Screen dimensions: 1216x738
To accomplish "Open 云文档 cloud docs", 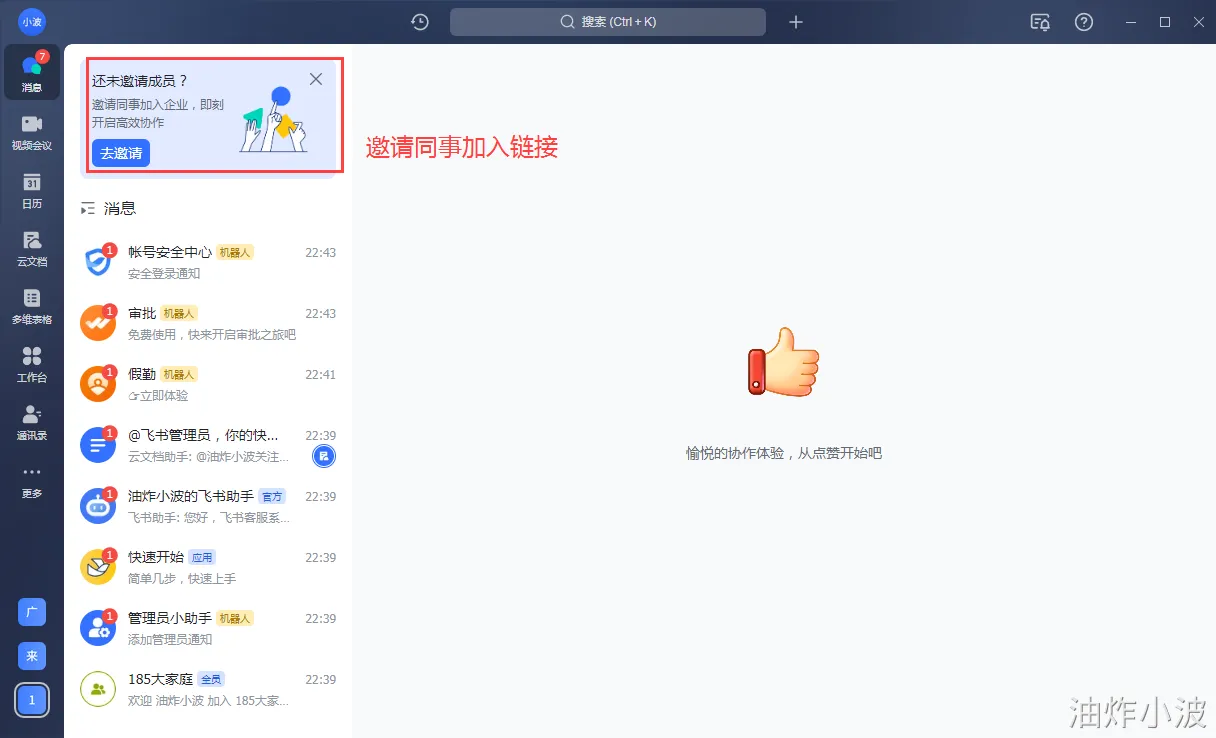I will click(32, 247).
